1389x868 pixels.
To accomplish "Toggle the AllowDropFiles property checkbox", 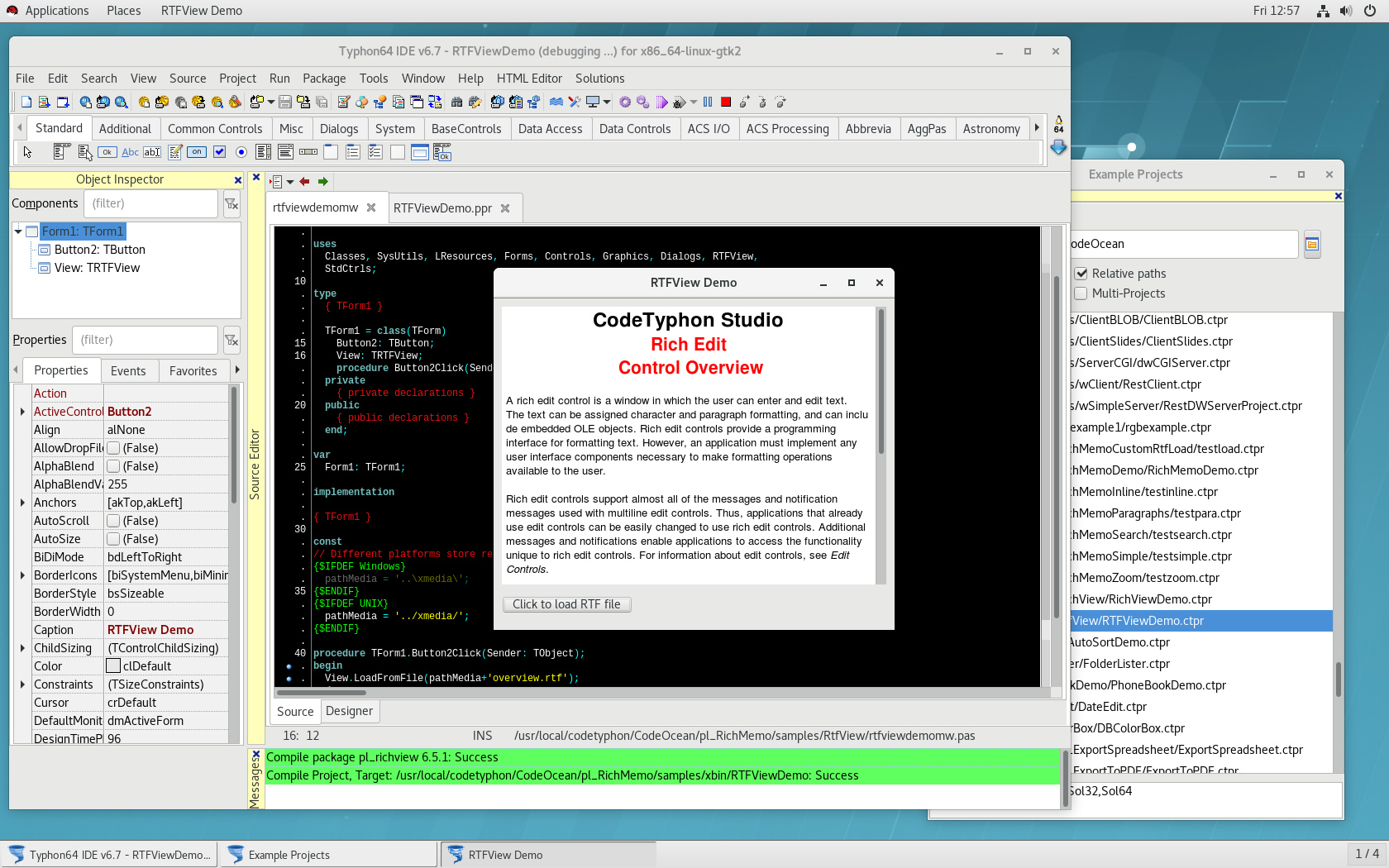I will (x=113, y=448).
